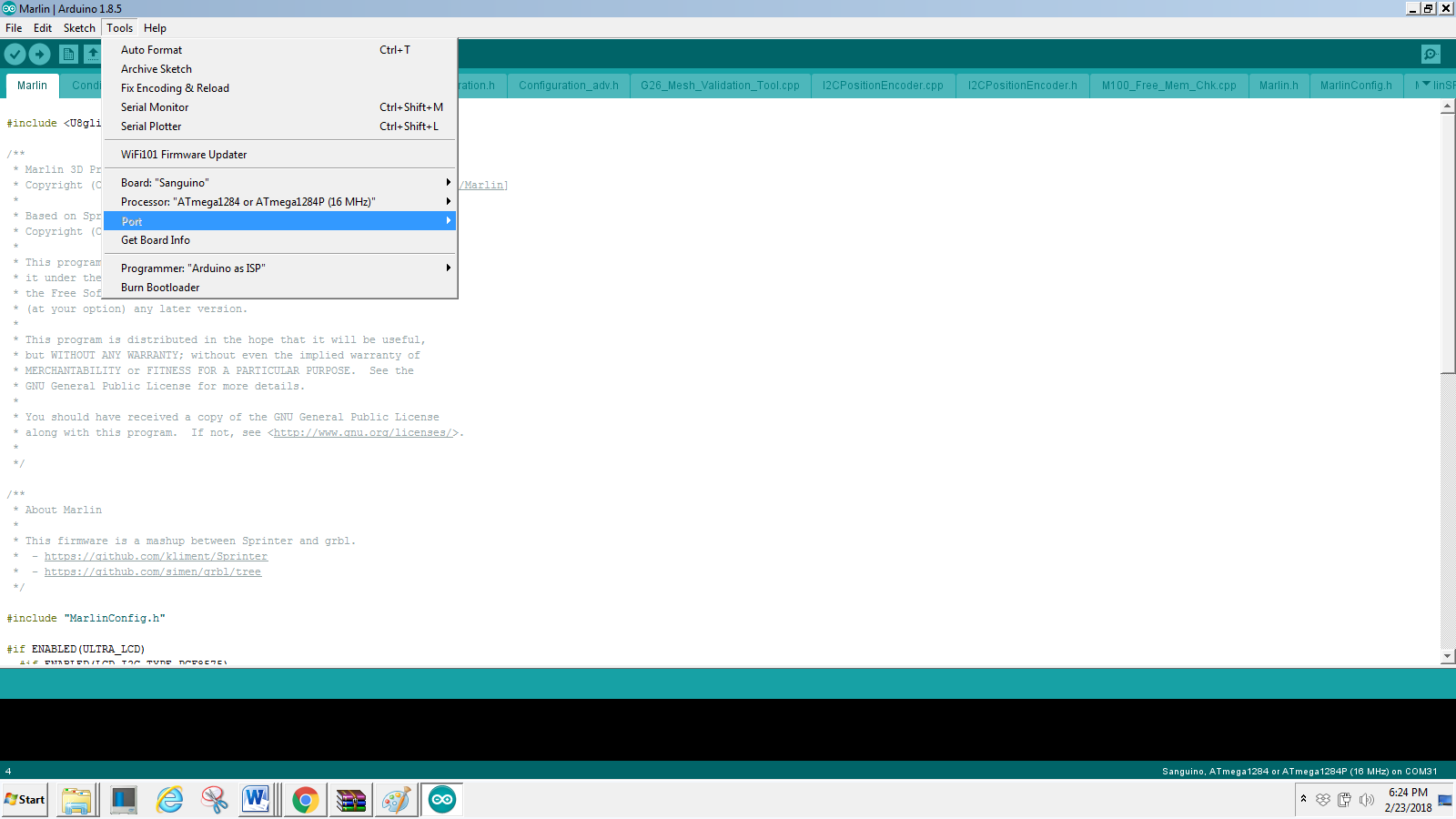Launch Internet Explorer from taskbar
The image size is (1456, 819).
(x=169, y=800)
